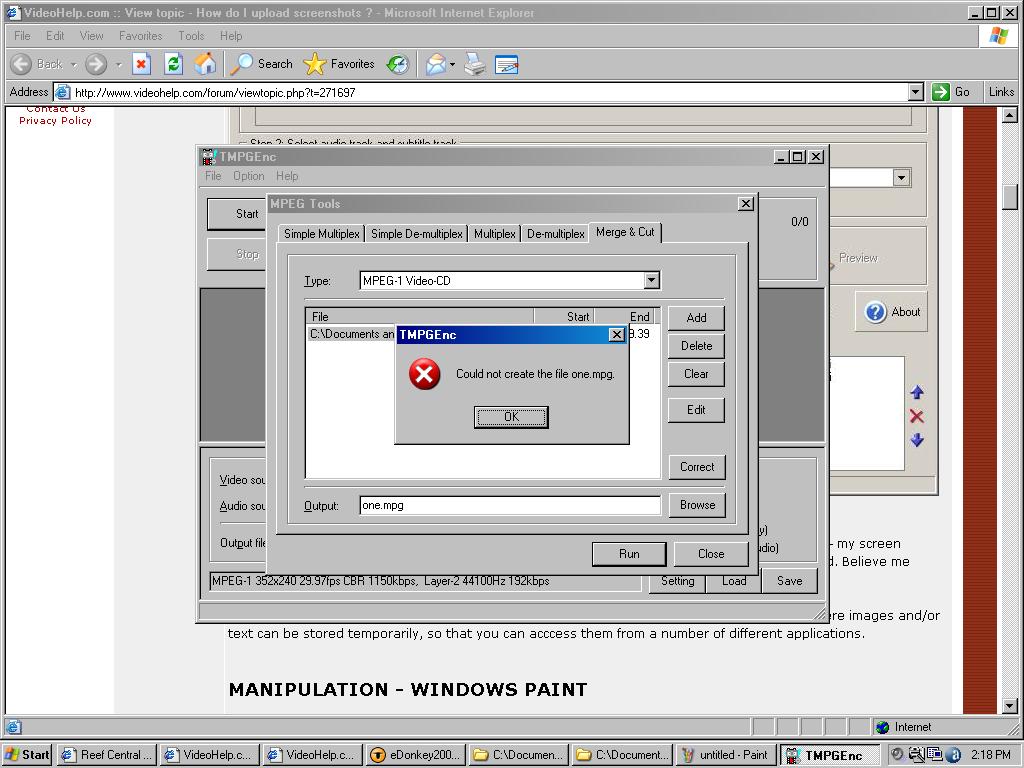This screenshot has height=768, width=1024.
Task: Open the TMPGEnc Option menu
Action: [249, 176]
